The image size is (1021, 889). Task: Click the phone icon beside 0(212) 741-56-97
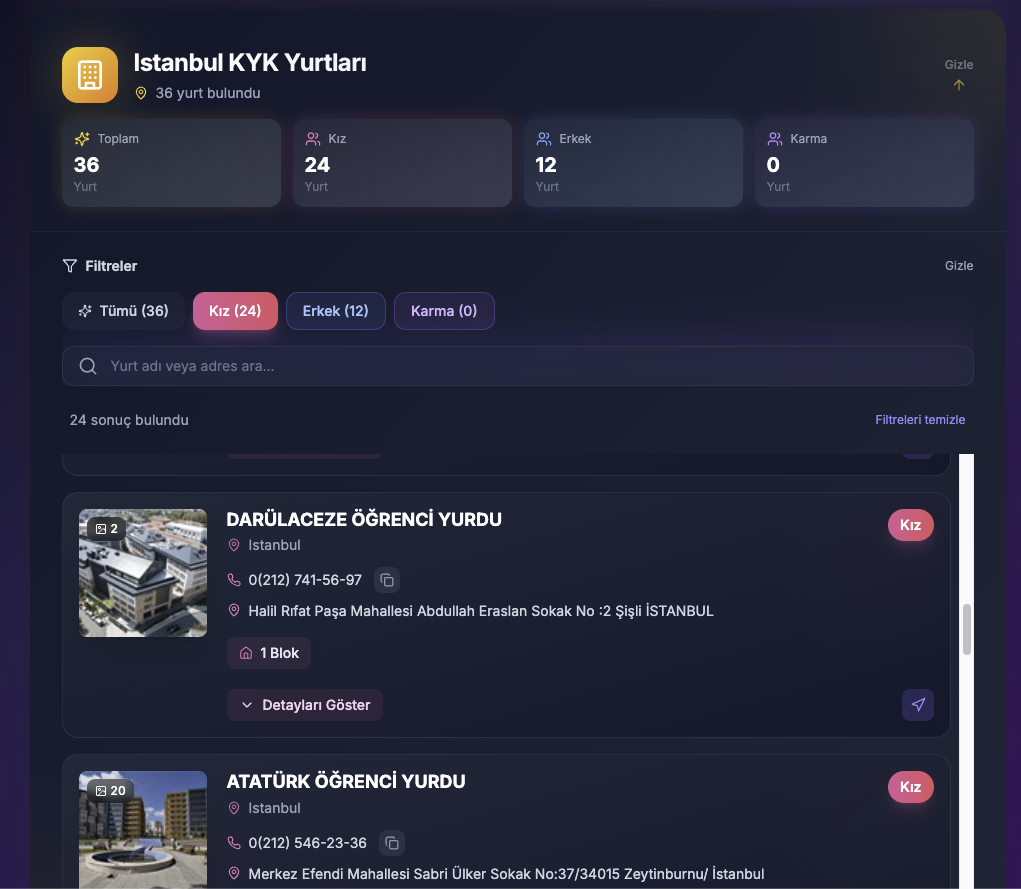pyautogui.click(x=234, y=580)
